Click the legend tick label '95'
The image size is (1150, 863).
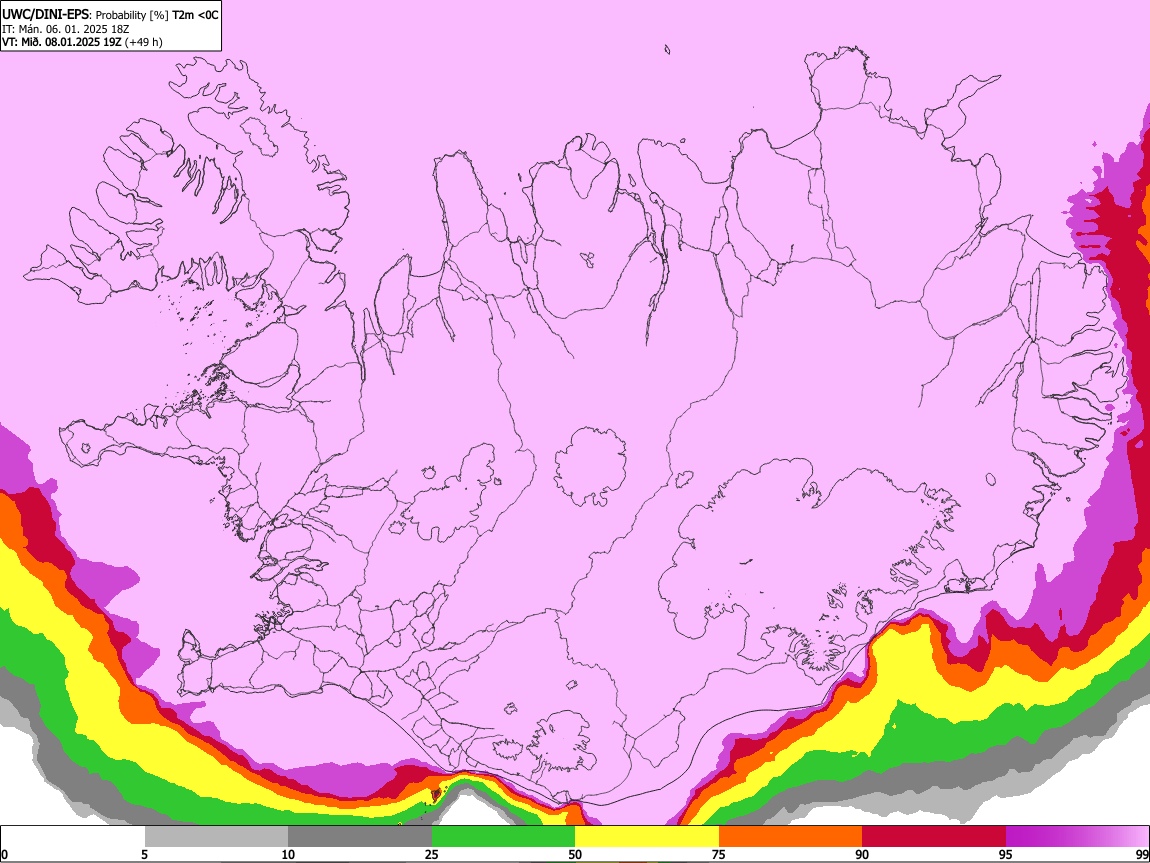[1006, 855]
